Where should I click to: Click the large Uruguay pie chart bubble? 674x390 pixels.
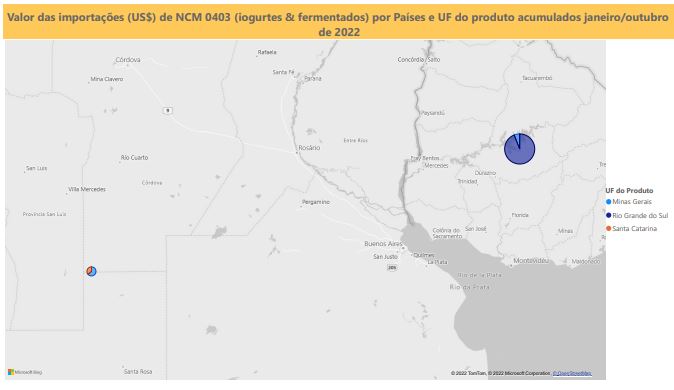(x=519, y=149)
